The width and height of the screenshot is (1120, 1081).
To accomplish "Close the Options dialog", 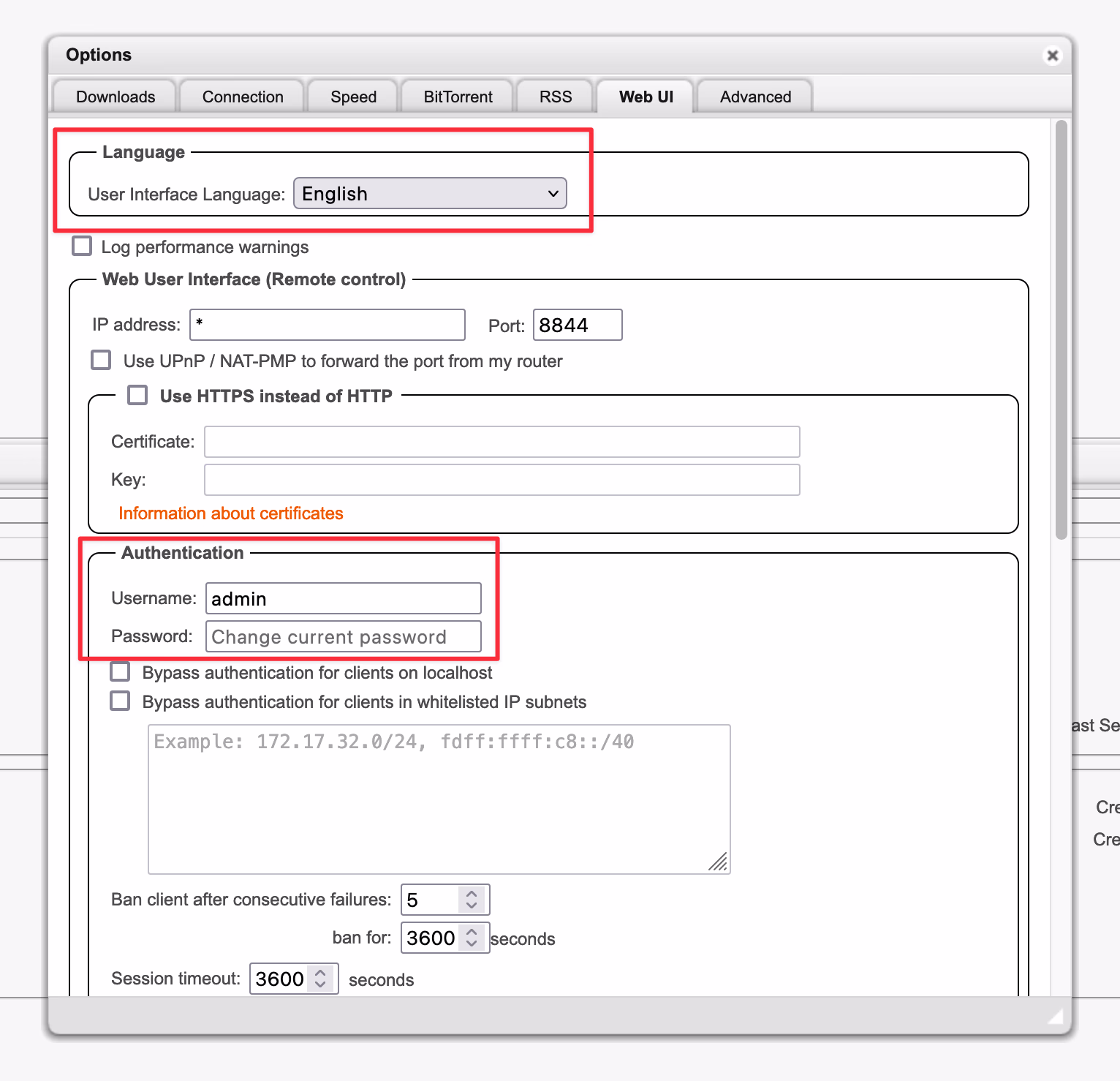I will pyautogui.click(x=1052, y=56).
